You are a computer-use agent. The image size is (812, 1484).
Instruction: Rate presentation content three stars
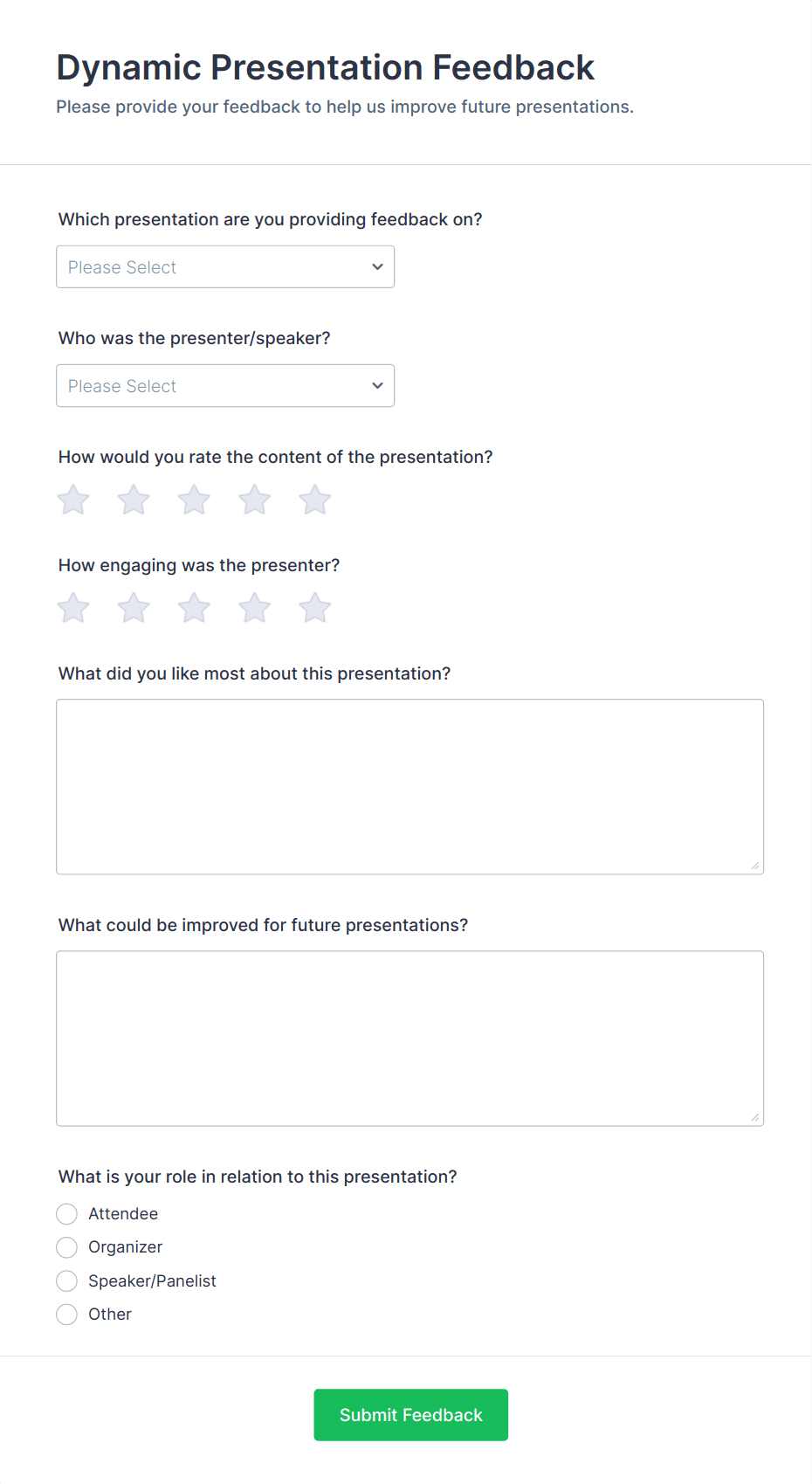point(194,500)
